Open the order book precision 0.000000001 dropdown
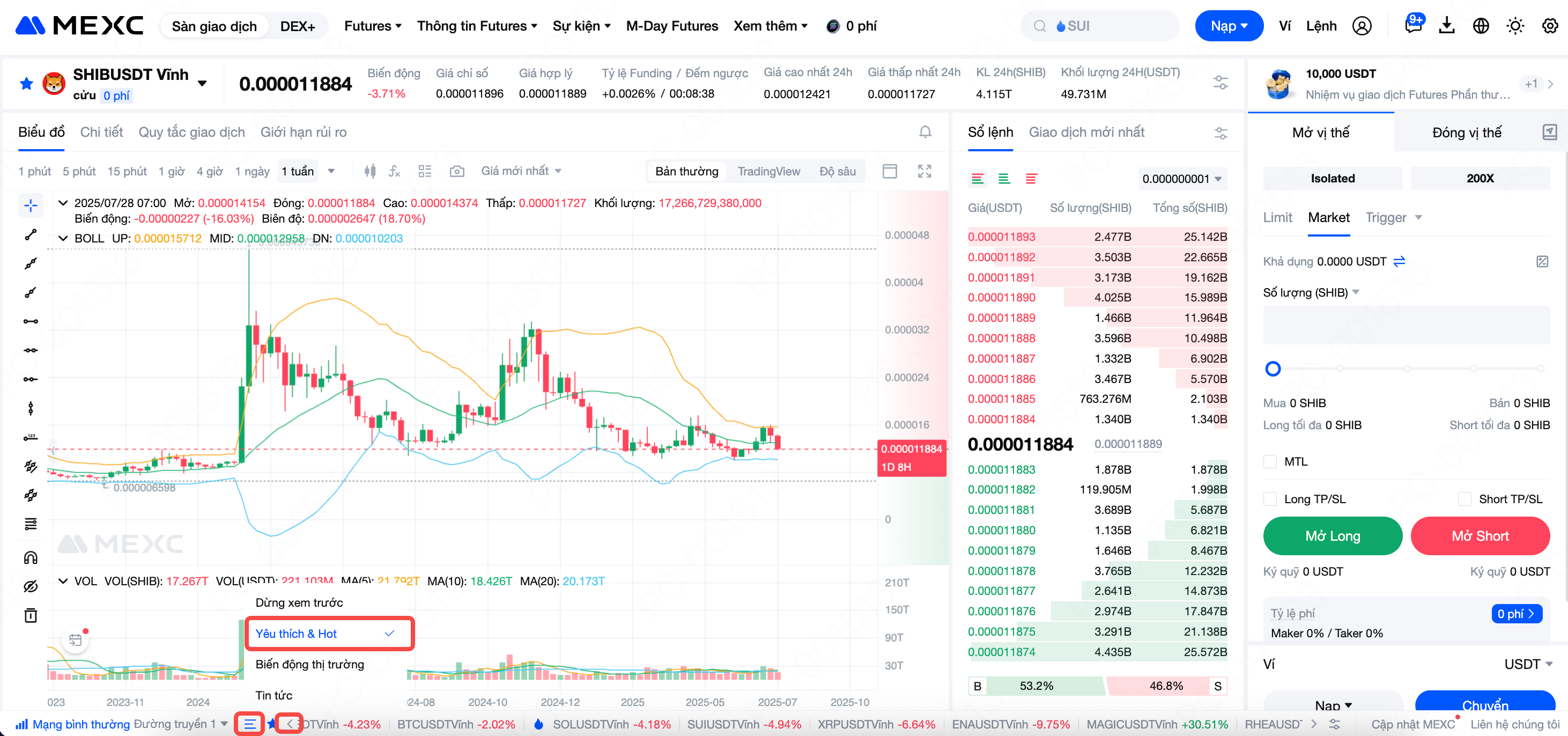 1181,179
